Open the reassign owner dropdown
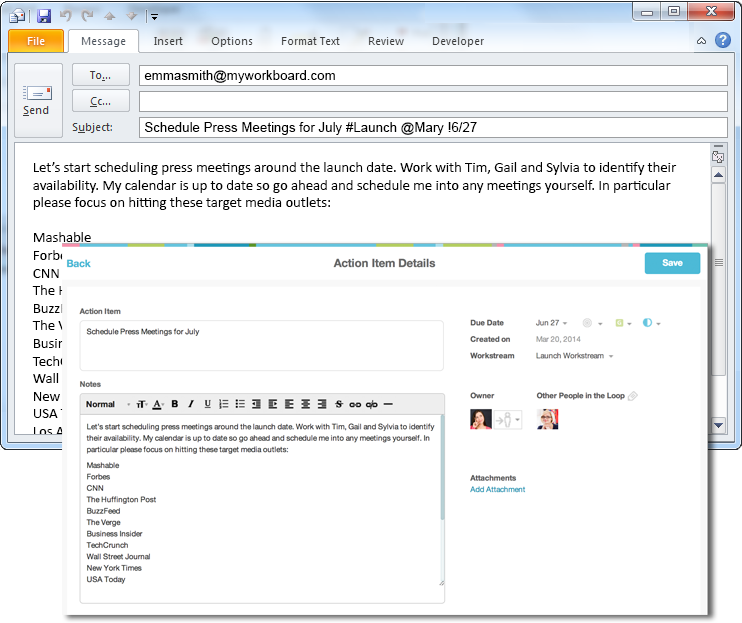The image size is (742, 623). point(508,420)
